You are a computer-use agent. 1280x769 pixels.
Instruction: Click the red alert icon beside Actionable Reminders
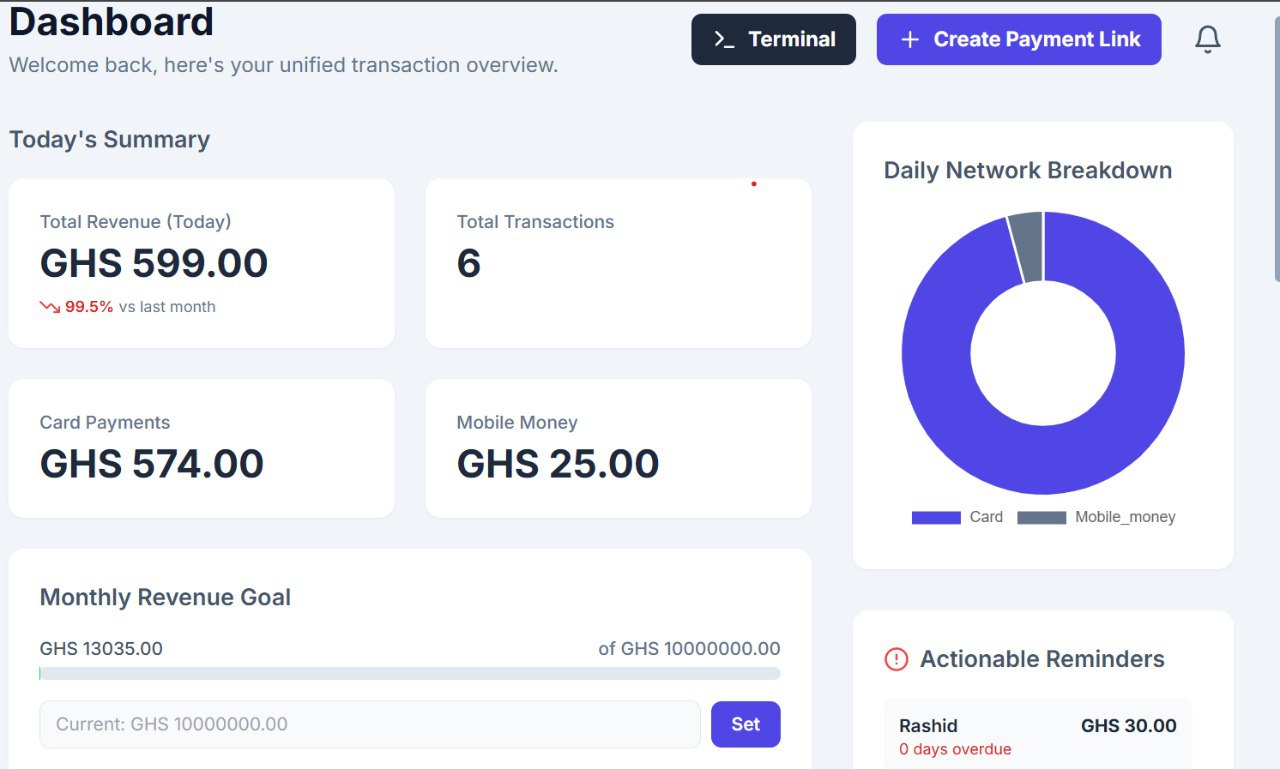(x=896, y=659)
